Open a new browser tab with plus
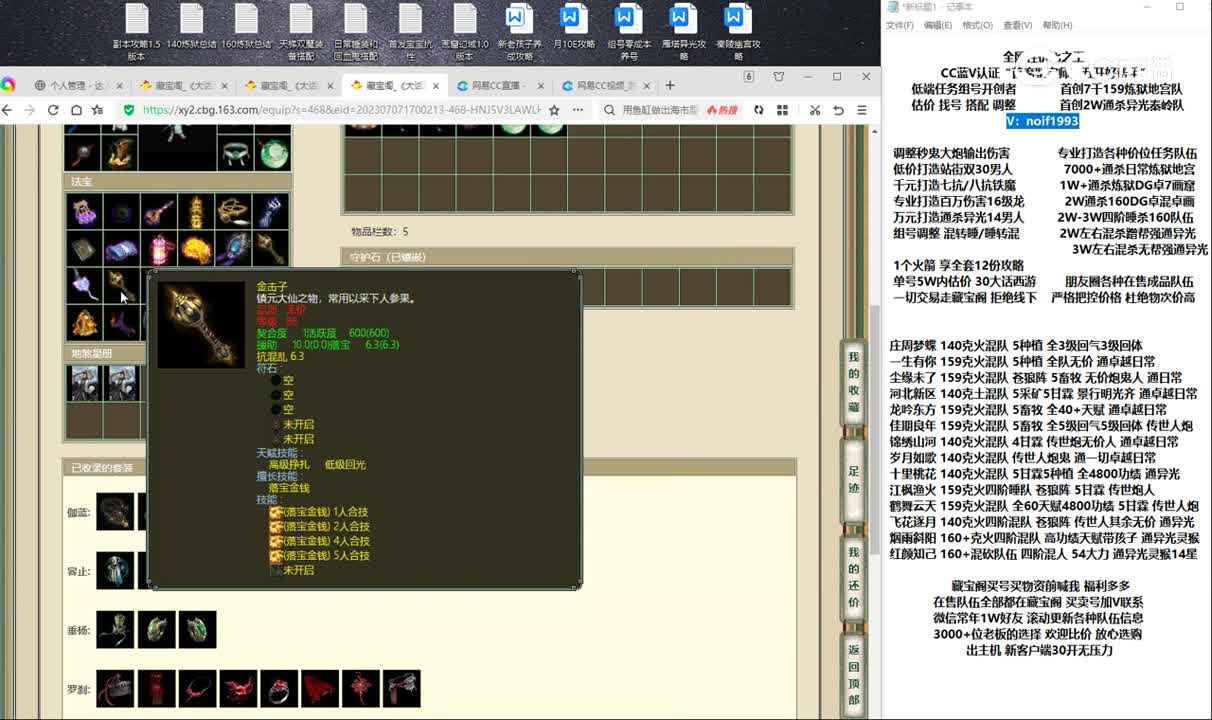The image size is (1212, 720). [670, 85]
